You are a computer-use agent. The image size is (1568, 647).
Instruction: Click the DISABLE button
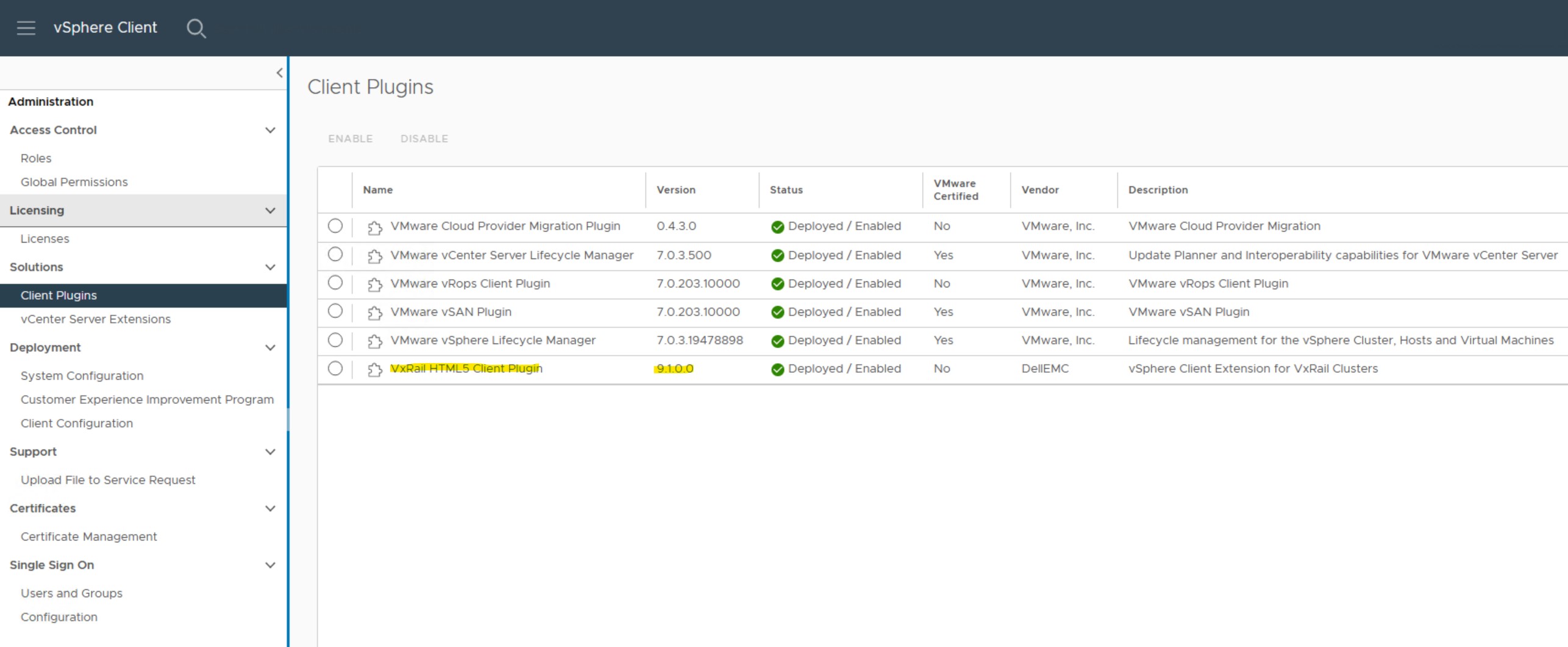click(x=424, y=138)
